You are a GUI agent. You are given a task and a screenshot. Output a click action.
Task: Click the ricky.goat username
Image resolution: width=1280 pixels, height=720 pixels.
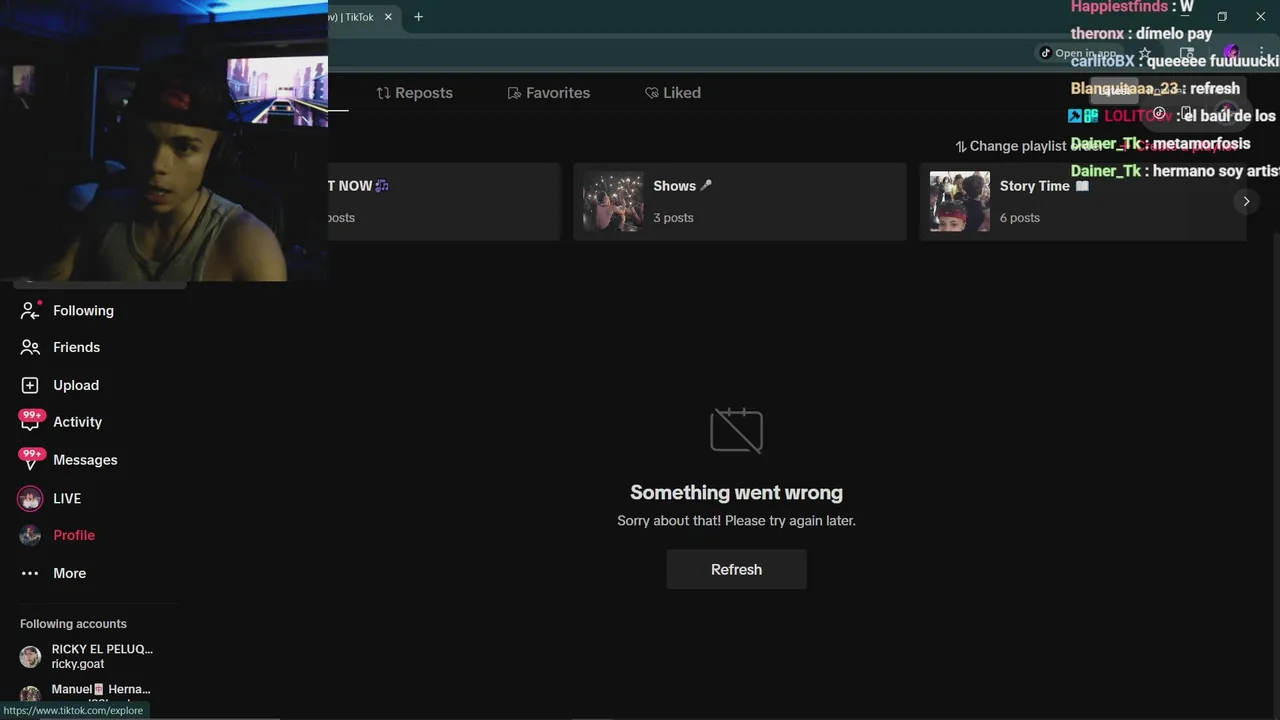tap(78, 664)
